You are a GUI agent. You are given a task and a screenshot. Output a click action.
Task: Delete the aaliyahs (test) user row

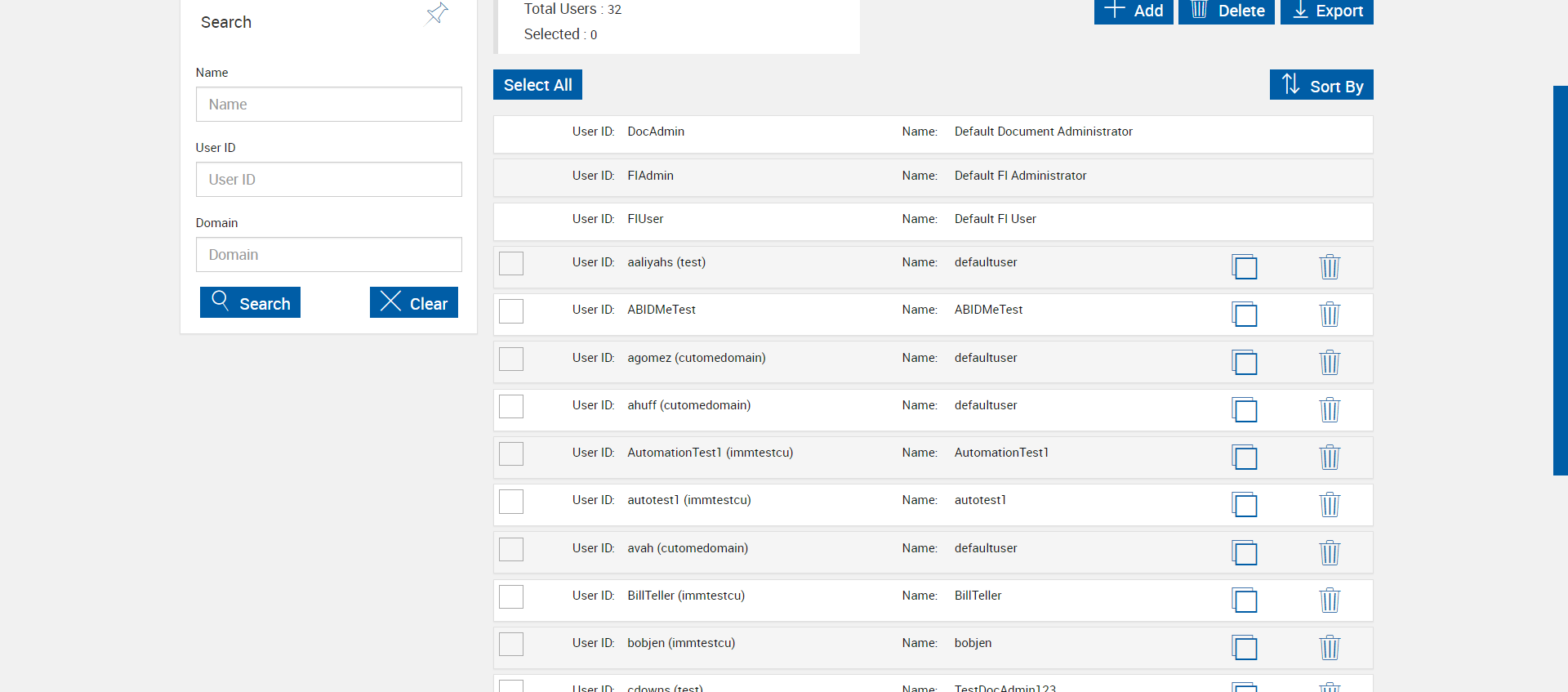[1330, 266]
